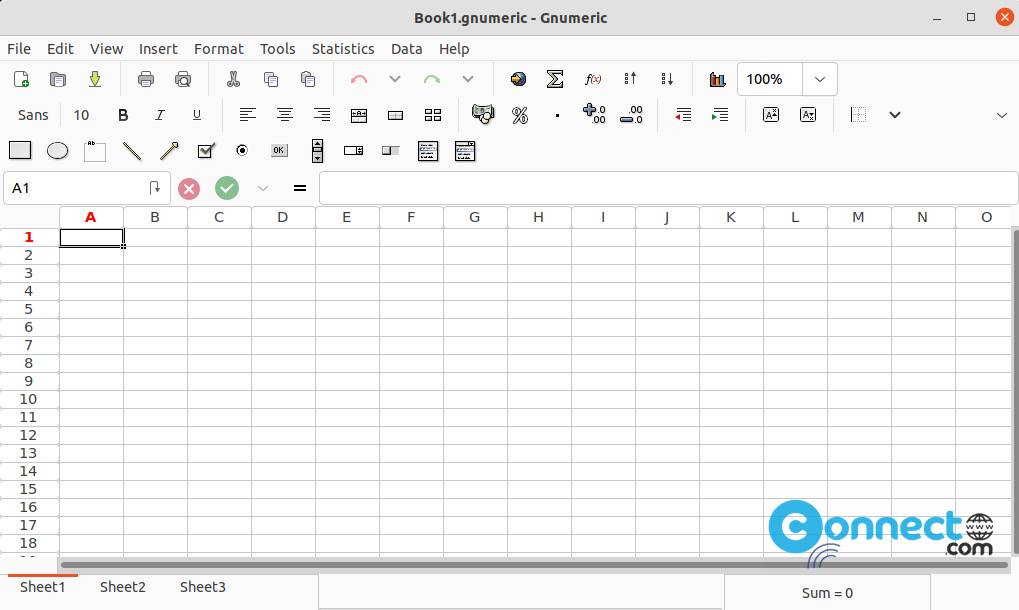Center across selection icon
The image size is (1019, 610).
pos(359,115)
